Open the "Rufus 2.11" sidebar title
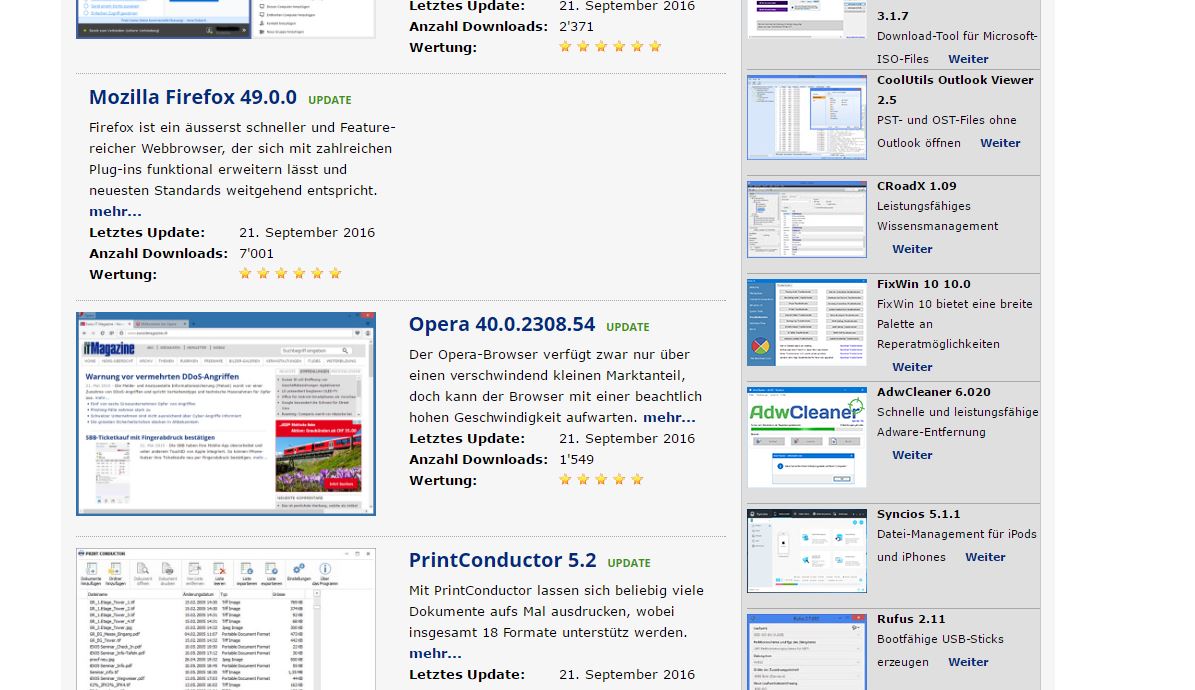This screenshot has width=1195, height=690. (x=911, y=619)
